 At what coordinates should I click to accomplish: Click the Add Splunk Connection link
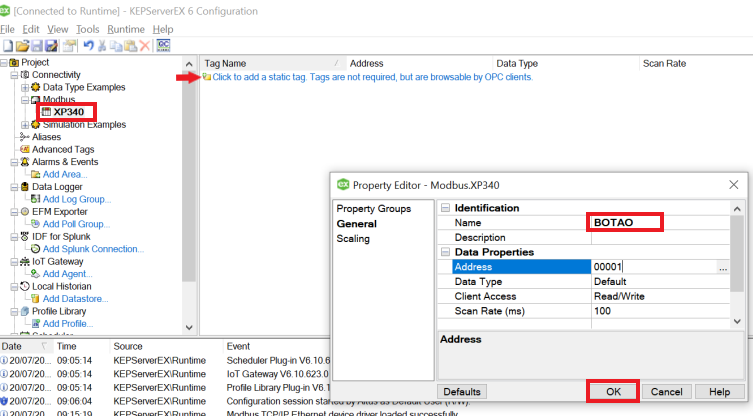pos(93,249)
